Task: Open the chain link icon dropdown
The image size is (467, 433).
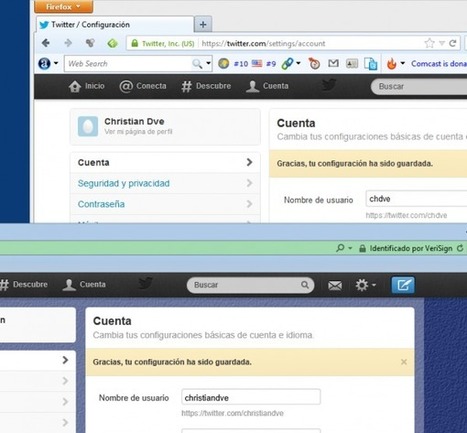Action: tap(298, 63)
